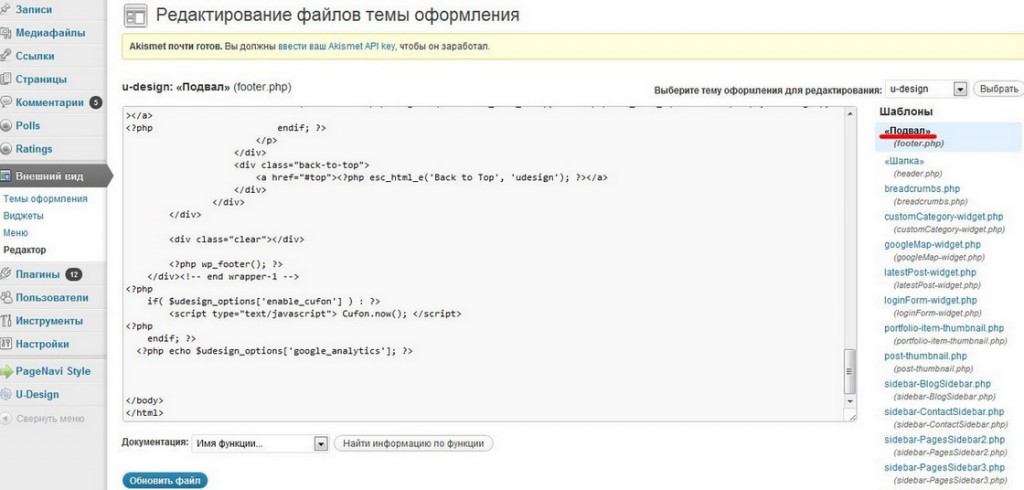Click Свернуть меню collapse link
Screen dimensions: 1024x490
[50, 419]
